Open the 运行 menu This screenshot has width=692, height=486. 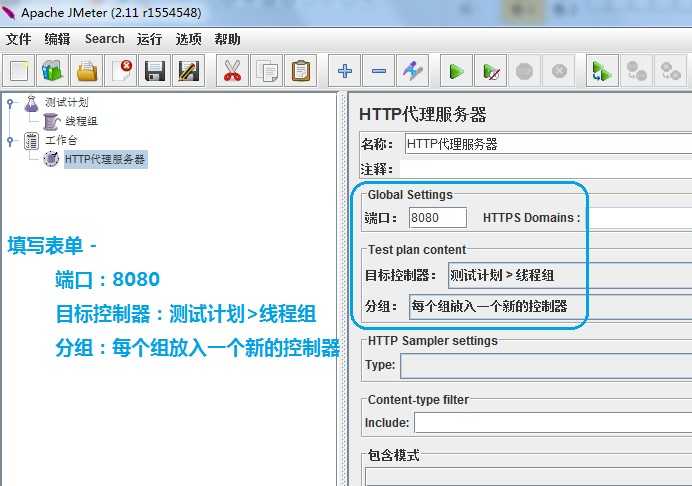pyautogui.click(x=149, y=39)
